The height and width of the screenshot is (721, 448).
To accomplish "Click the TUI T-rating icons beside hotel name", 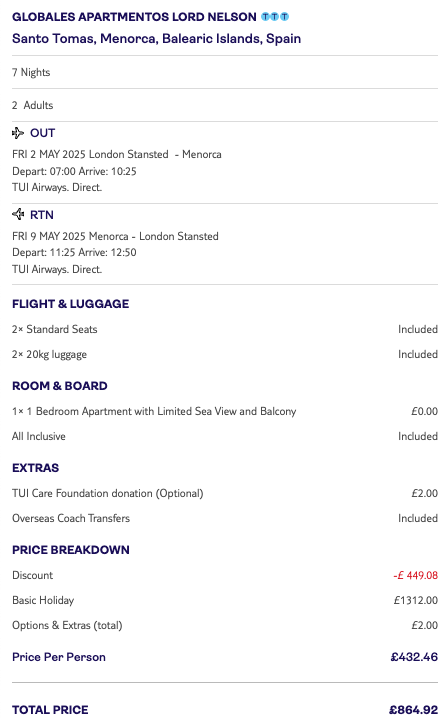I will (275, 17).
